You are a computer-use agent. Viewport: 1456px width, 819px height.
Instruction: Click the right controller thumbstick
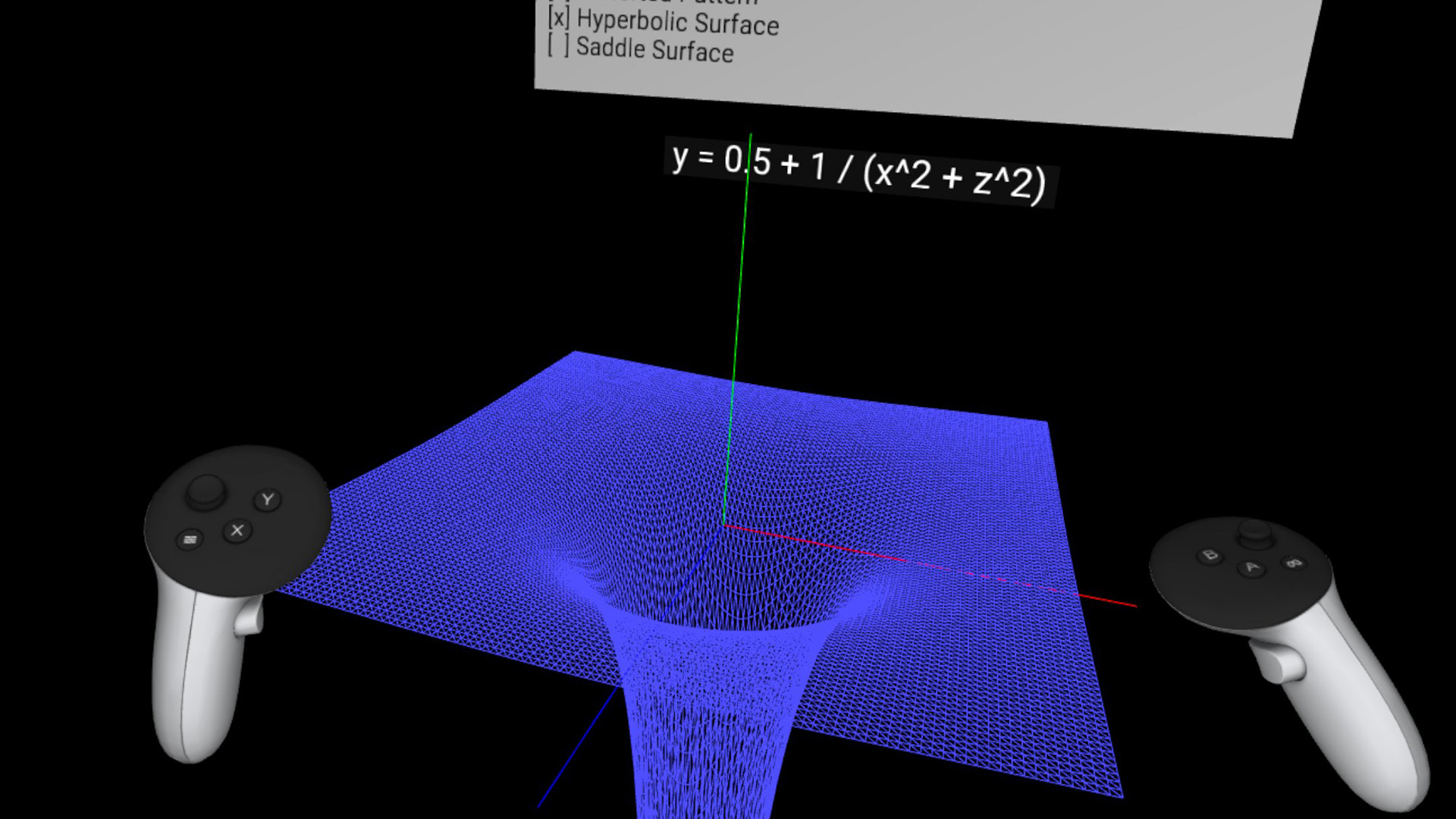[x=1254, y=531]
